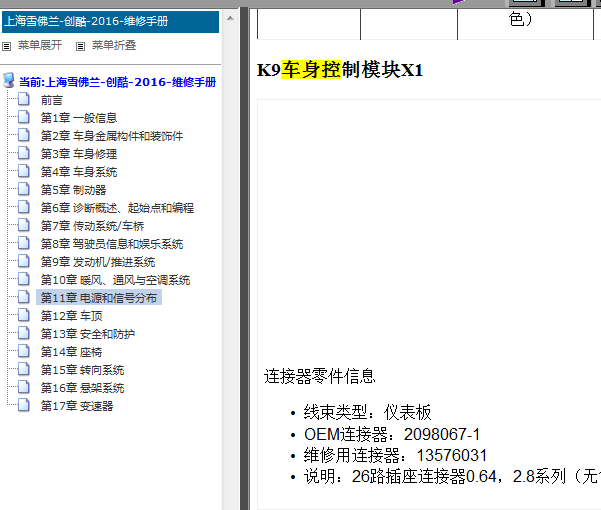Viewport: 601px width, 510px height.
Task: Open 第17章 变速器
Action: (x=77, y=406)
